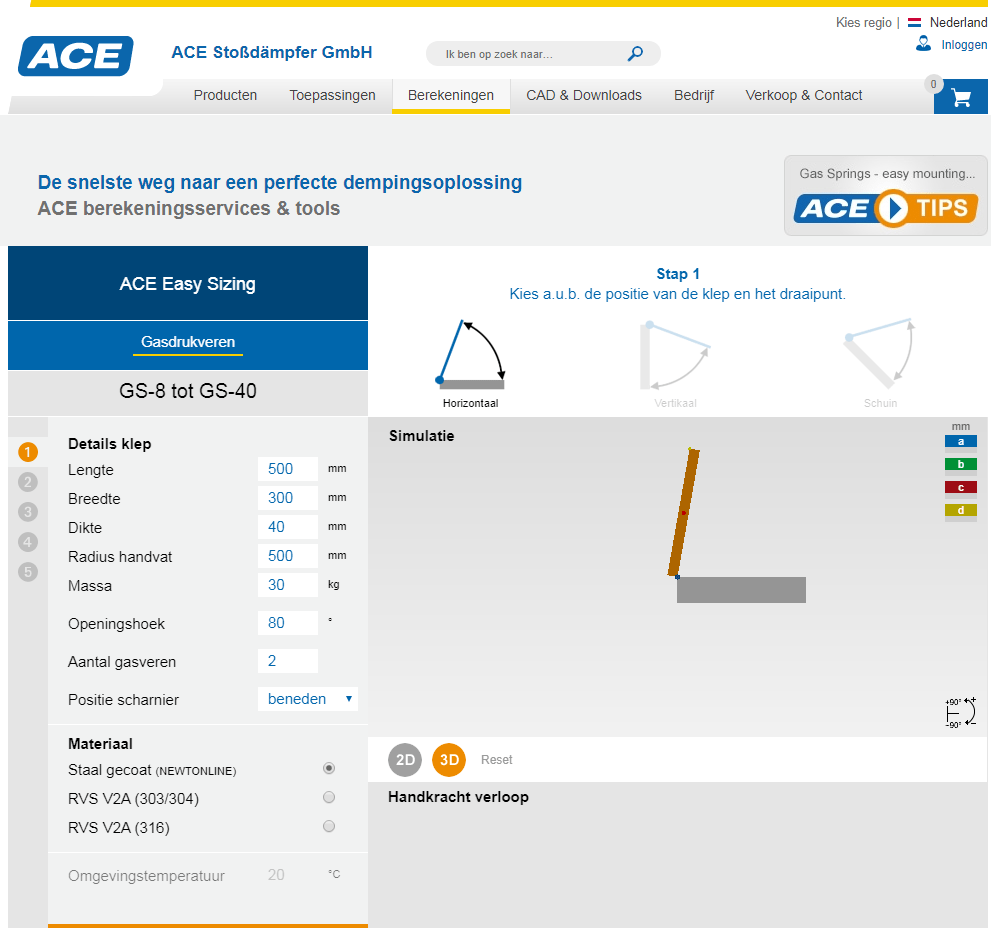The image size is (991, 928).
Task: Open the Bedrijf menu
Action: click(x=694, y=95)
